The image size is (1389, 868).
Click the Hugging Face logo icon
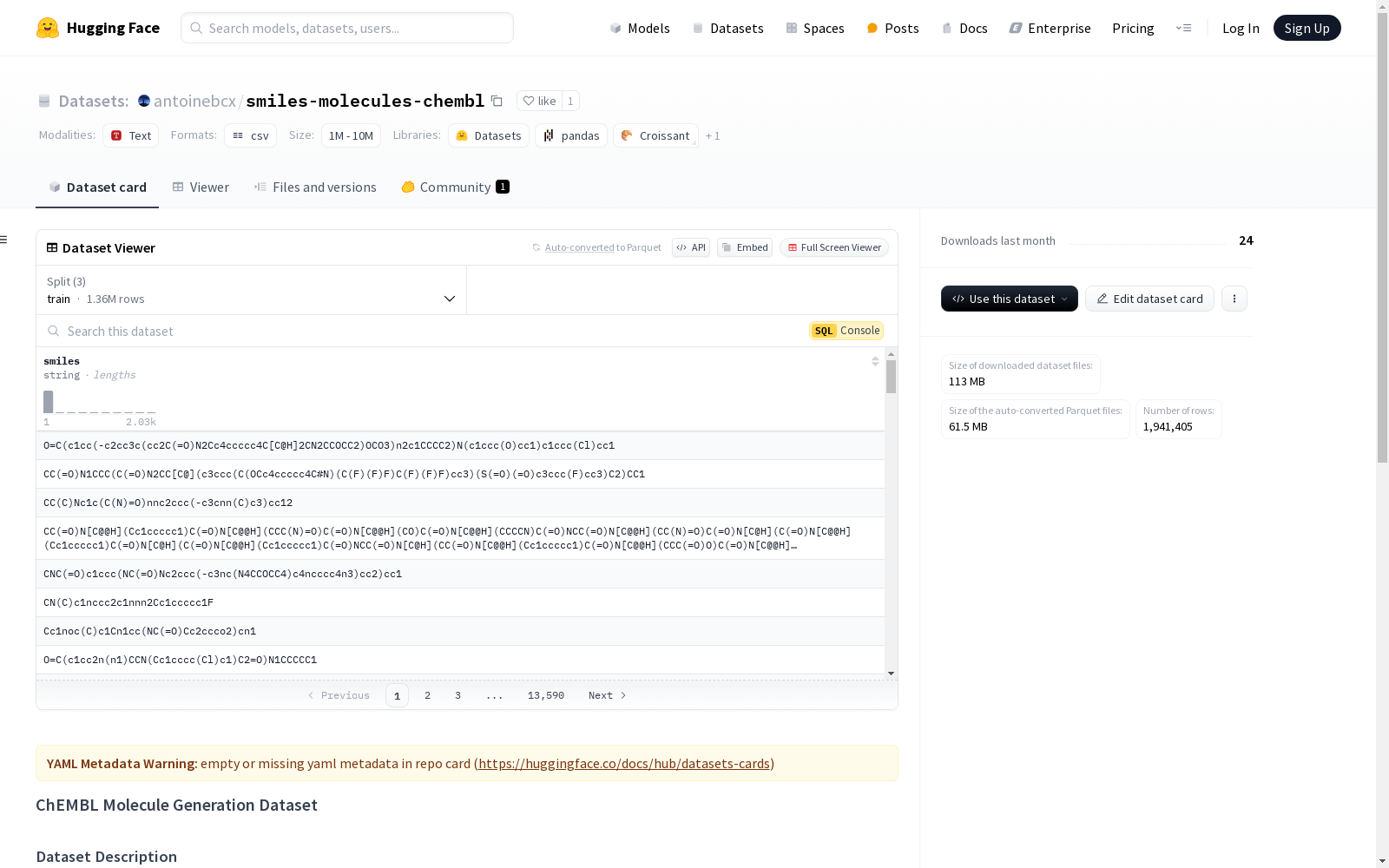click(48, 28)
